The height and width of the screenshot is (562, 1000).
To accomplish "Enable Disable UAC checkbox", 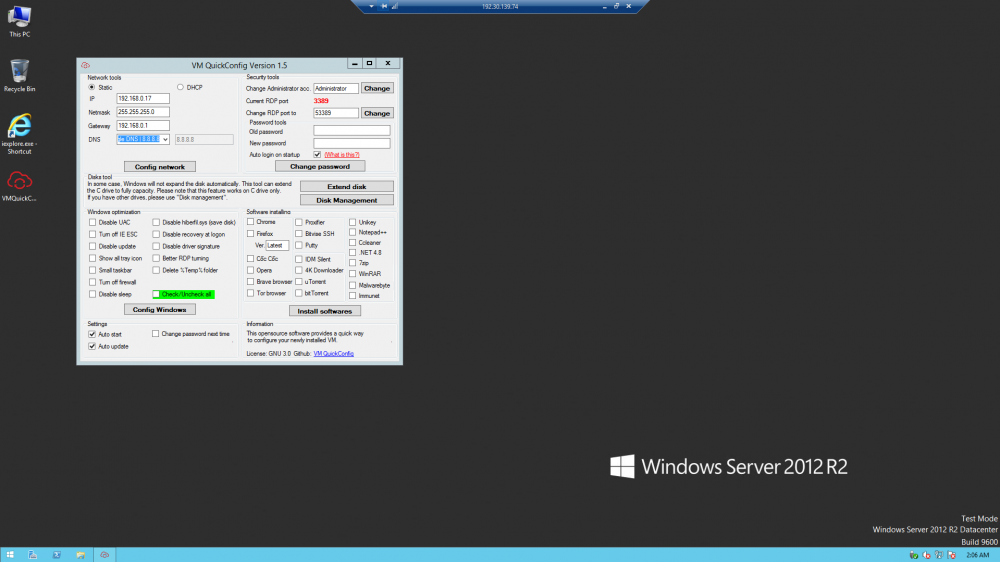I will click(92, 222).
